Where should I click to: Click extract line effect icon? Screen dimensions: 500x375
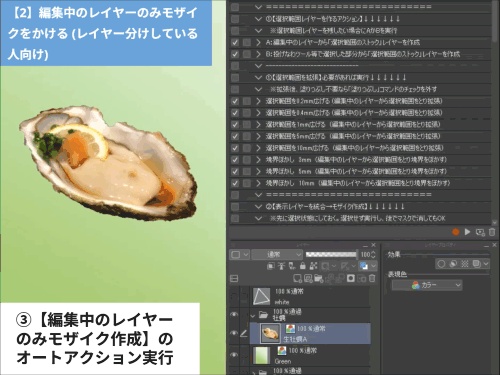[x=453, y=264]
